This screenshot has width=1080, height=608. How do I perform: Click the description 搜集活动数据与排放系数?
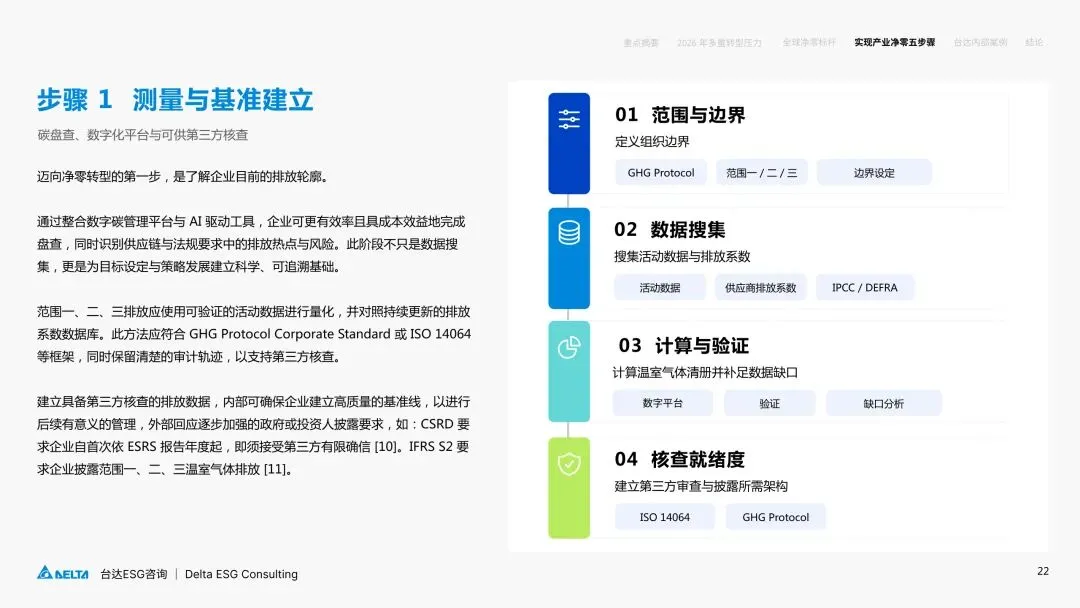(x=682, y=257)
